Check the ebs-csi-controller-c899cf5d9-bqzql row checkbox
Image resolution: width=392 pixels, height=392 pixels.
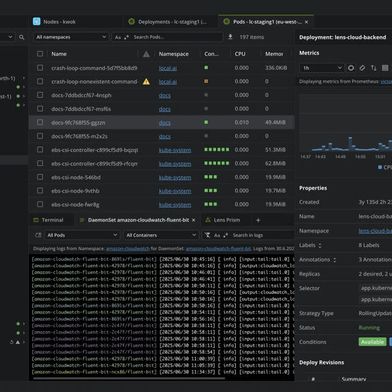[x=40, y=150]
